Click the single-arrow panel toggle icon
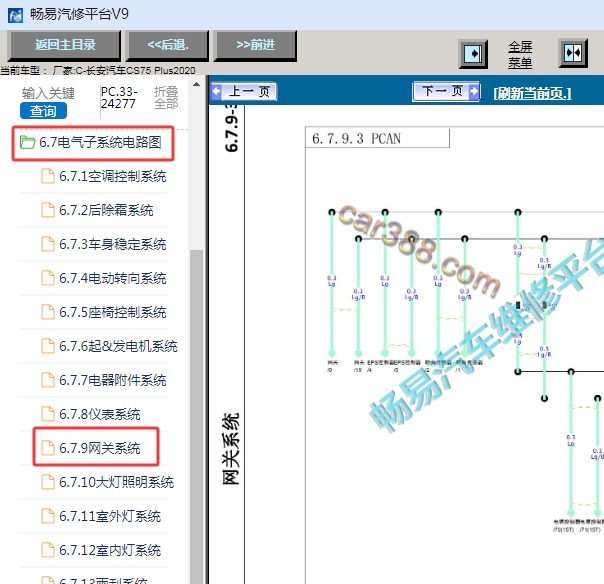 click(x=473, y=54)
